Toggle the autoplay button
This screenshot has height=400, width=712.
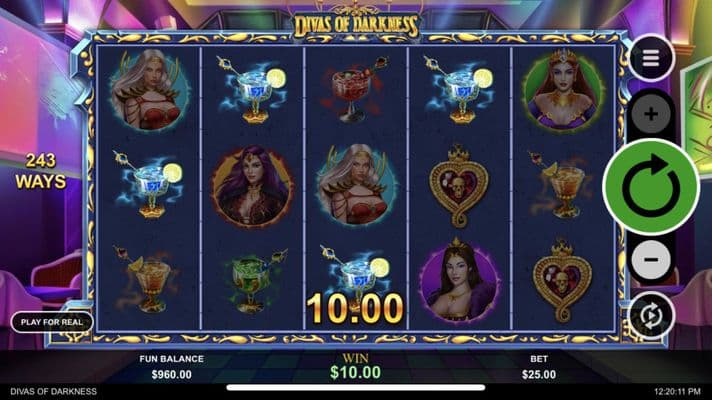[x=651, y=315]
